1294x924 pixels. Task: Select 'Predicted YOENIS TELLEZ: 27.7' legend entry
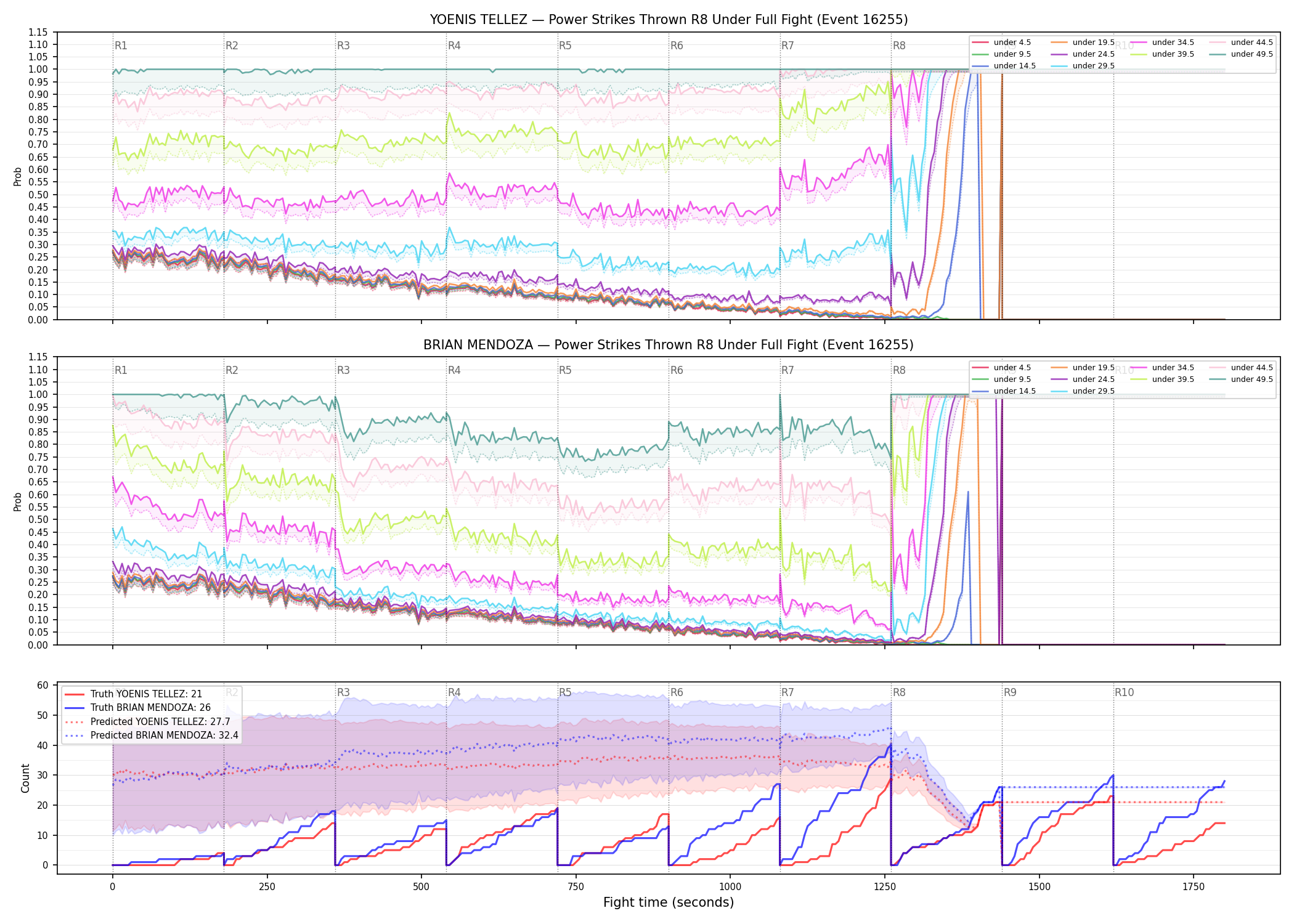[148, 722]
